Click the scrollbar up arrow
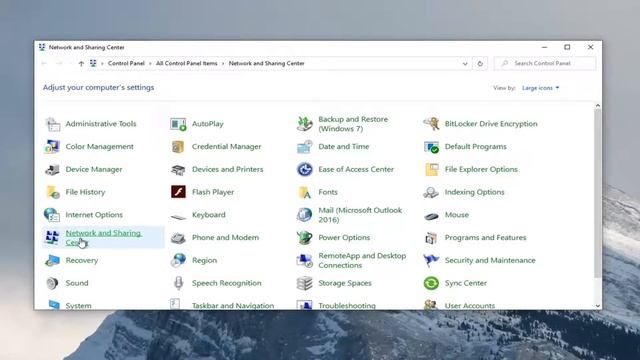This screenshot has height=360, width=640. [598, 106]
